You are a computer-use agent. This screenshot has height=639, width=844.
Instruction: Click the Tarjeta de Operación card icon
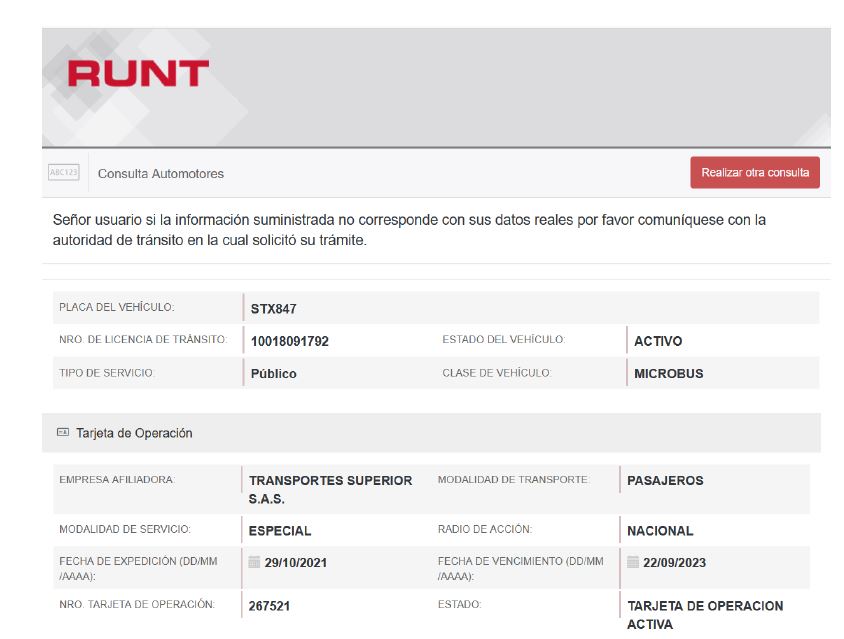coord(63,433)
